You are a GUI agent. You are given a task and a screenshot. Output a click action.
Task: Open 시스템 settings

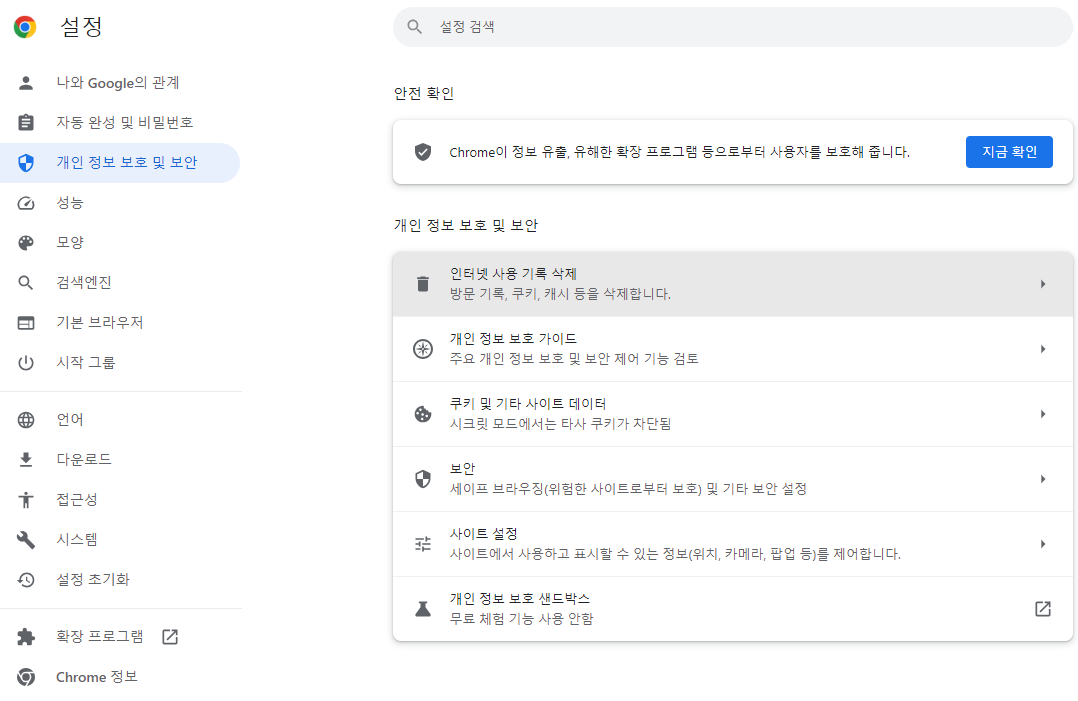point(120,539)
